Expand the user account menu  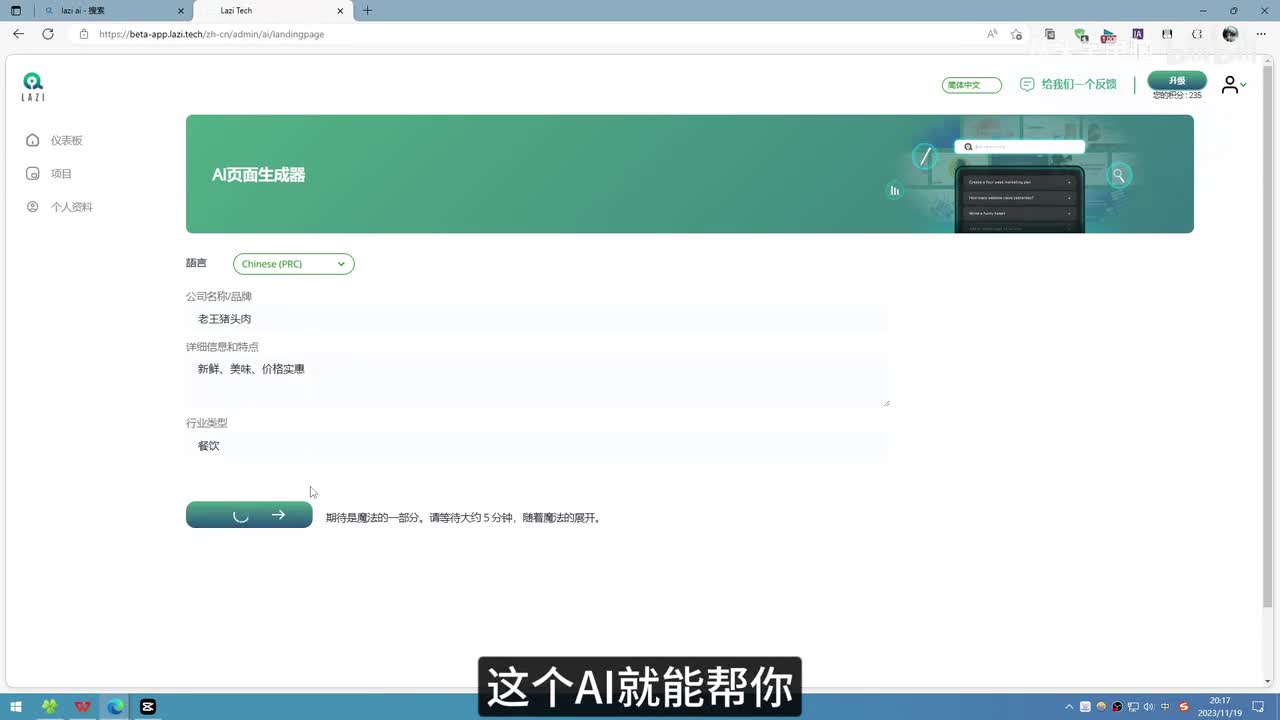coord(1233,85)
